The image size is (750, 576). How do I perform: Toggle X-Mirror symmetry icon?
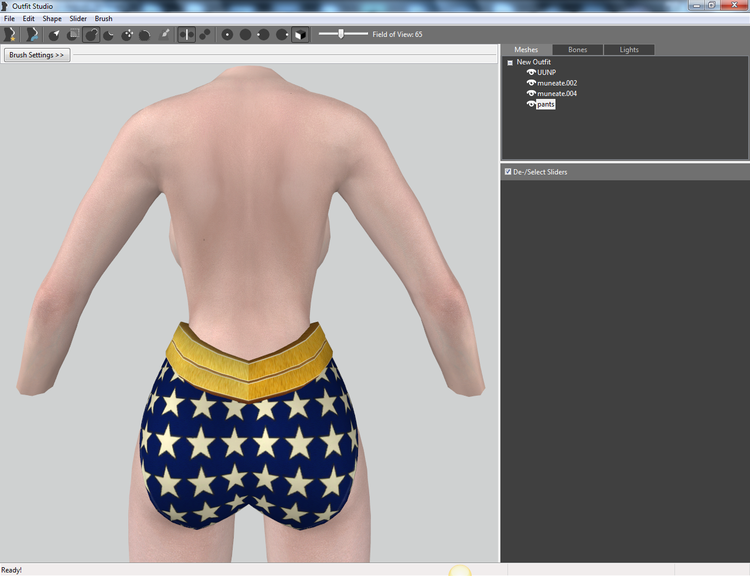click(187, 34)
